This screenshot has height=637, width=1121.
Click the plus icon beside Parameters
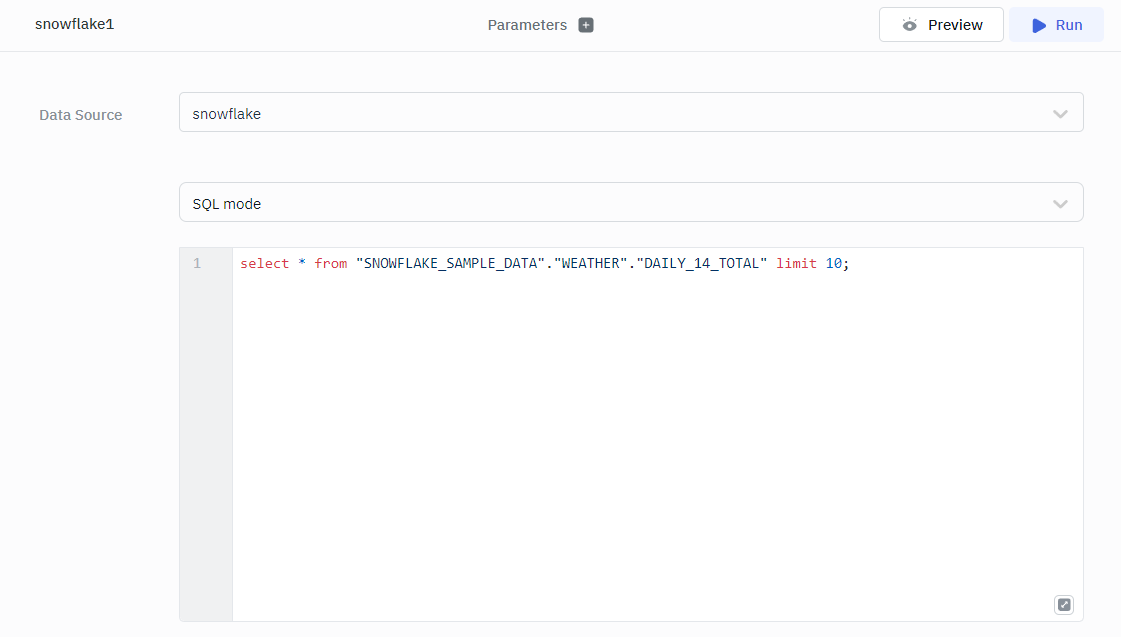pos(586,25)
